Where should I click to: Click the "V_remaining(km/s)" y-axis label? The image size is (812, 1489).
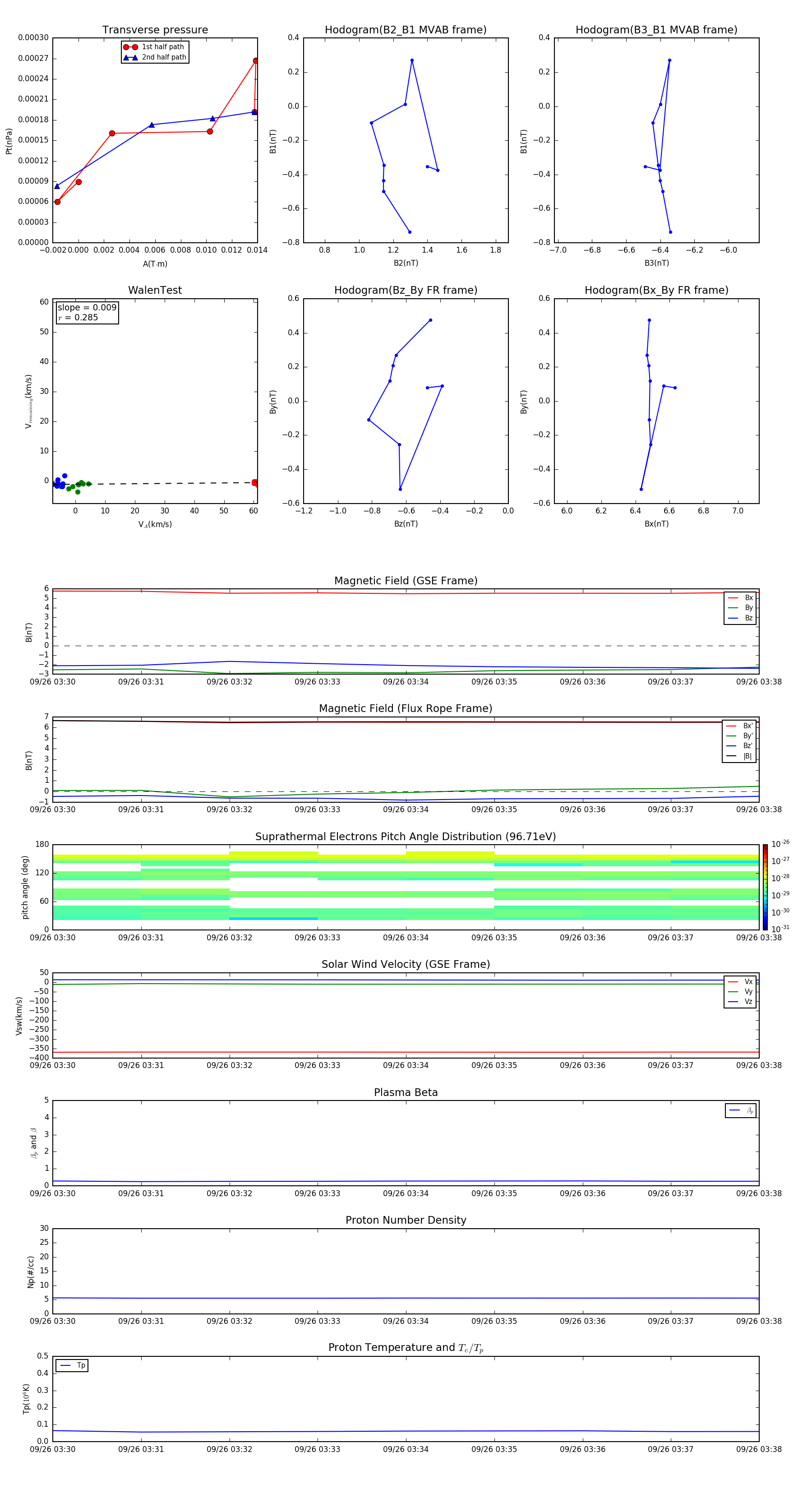point(28,401)
